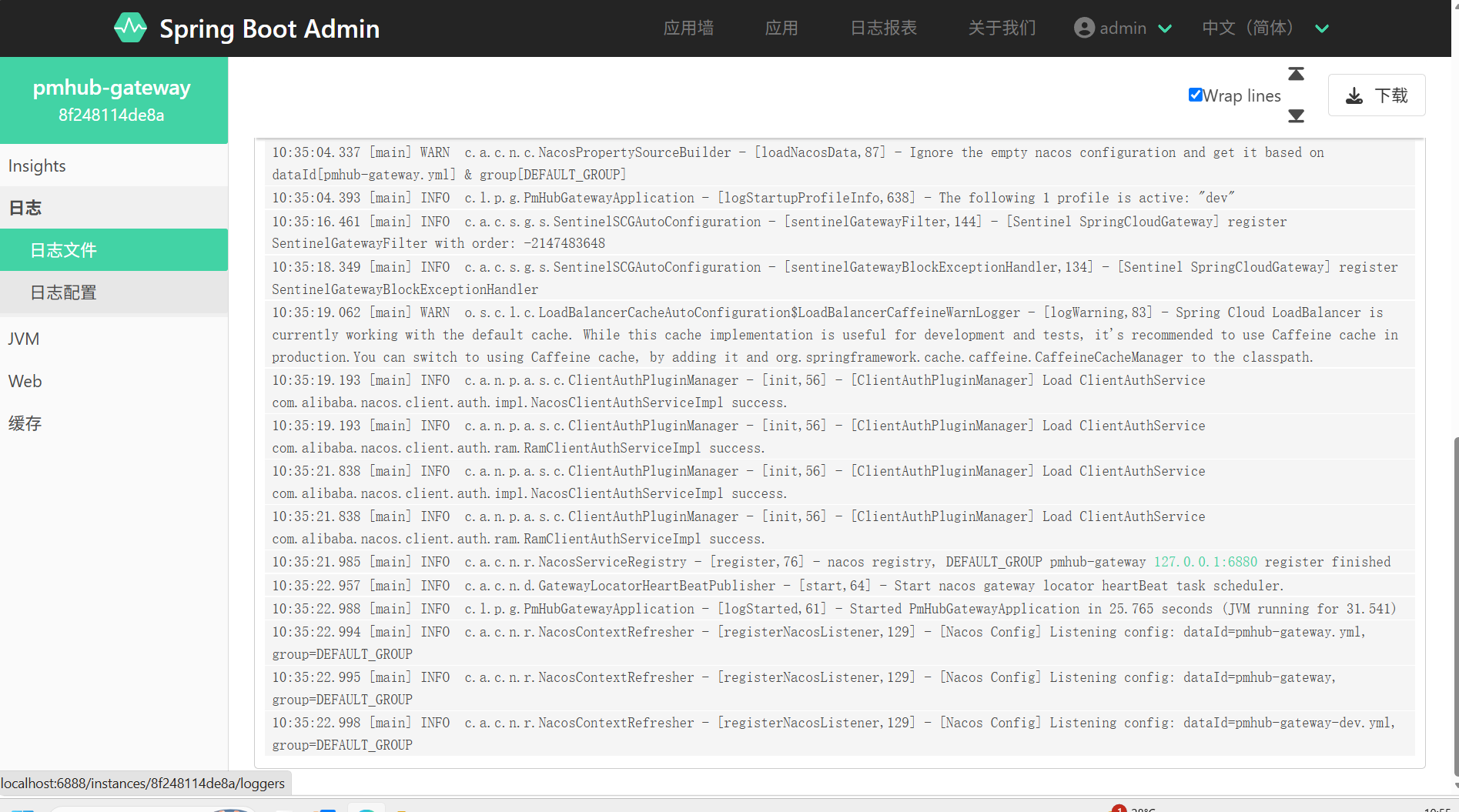
Task: Click the Spring Boot Admin title link
Action: [269, 28]
